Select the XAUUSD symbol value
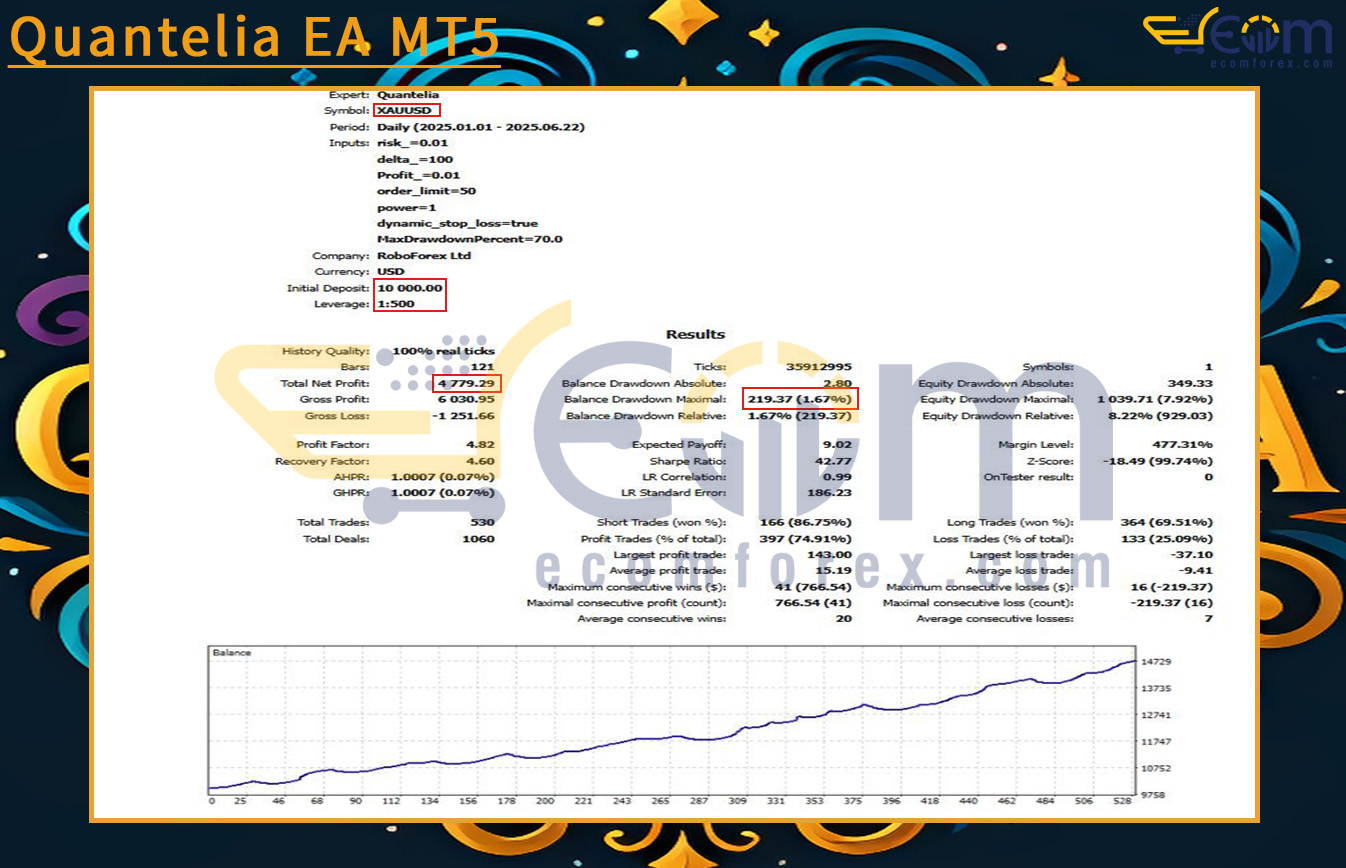 point(406,111)
